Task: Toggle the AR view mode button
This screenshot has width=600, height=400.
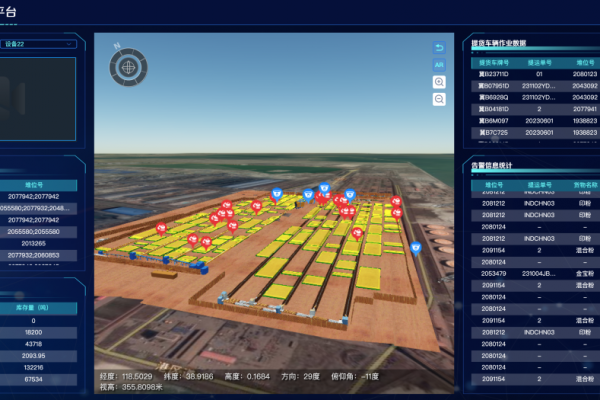Action: (439, 64)
